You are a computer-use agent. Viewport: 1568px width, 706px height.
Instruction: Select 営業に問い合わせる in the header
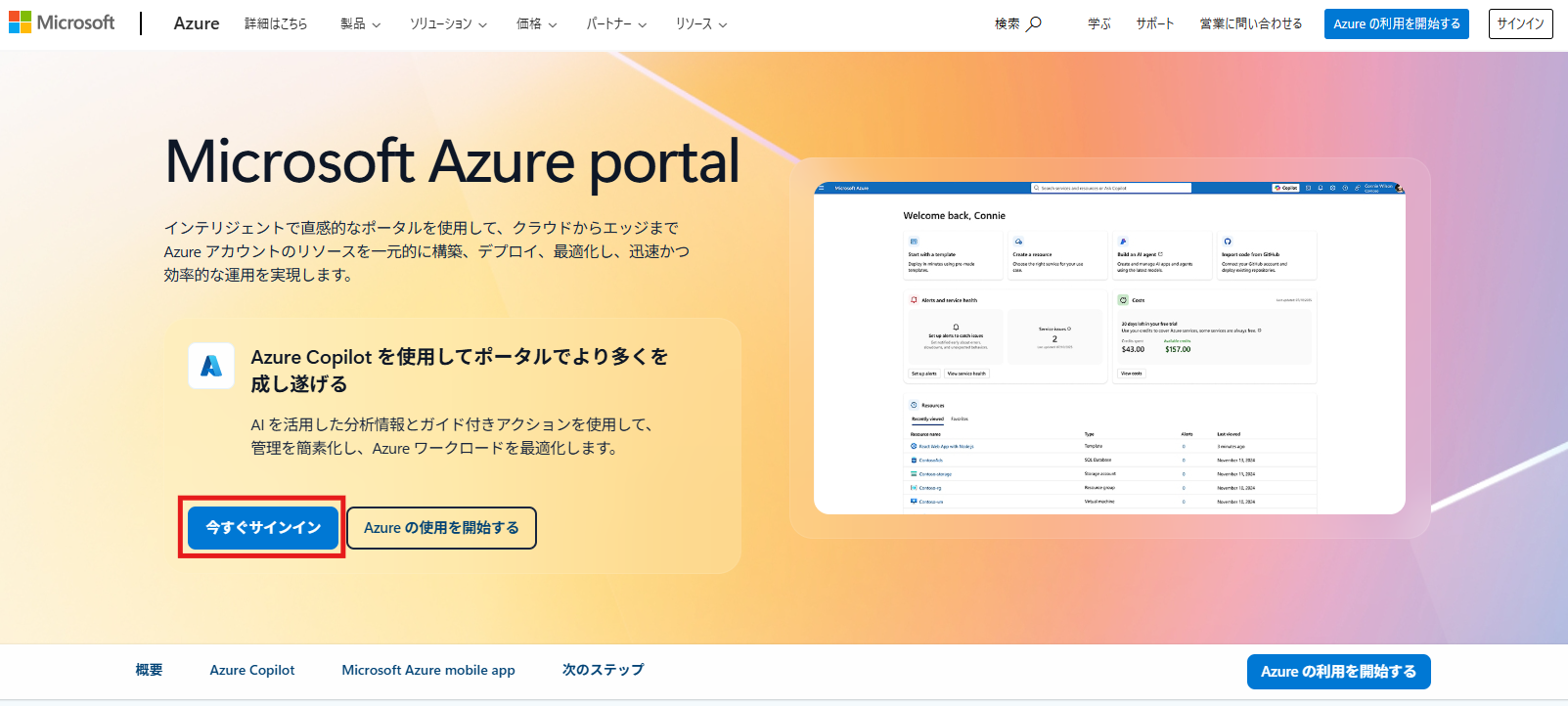coord(1251,23)
